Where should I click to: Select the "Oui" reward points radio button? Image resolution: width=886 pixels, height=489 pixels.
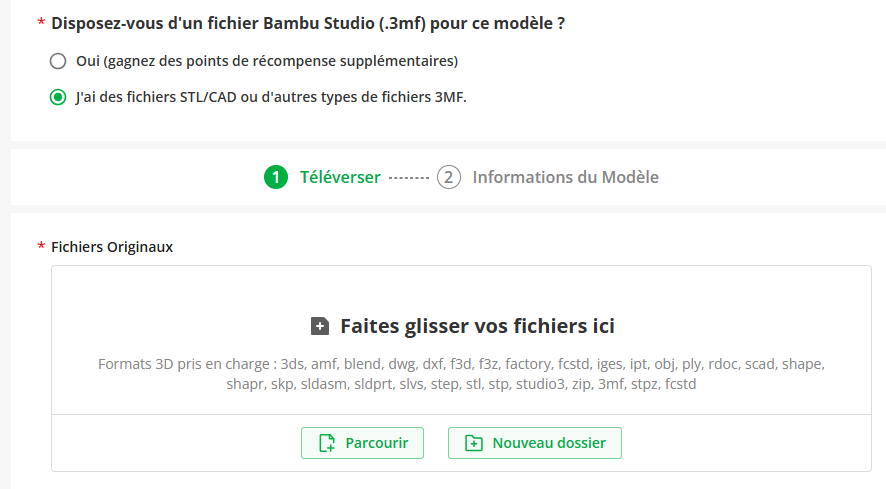click(58, 61)
